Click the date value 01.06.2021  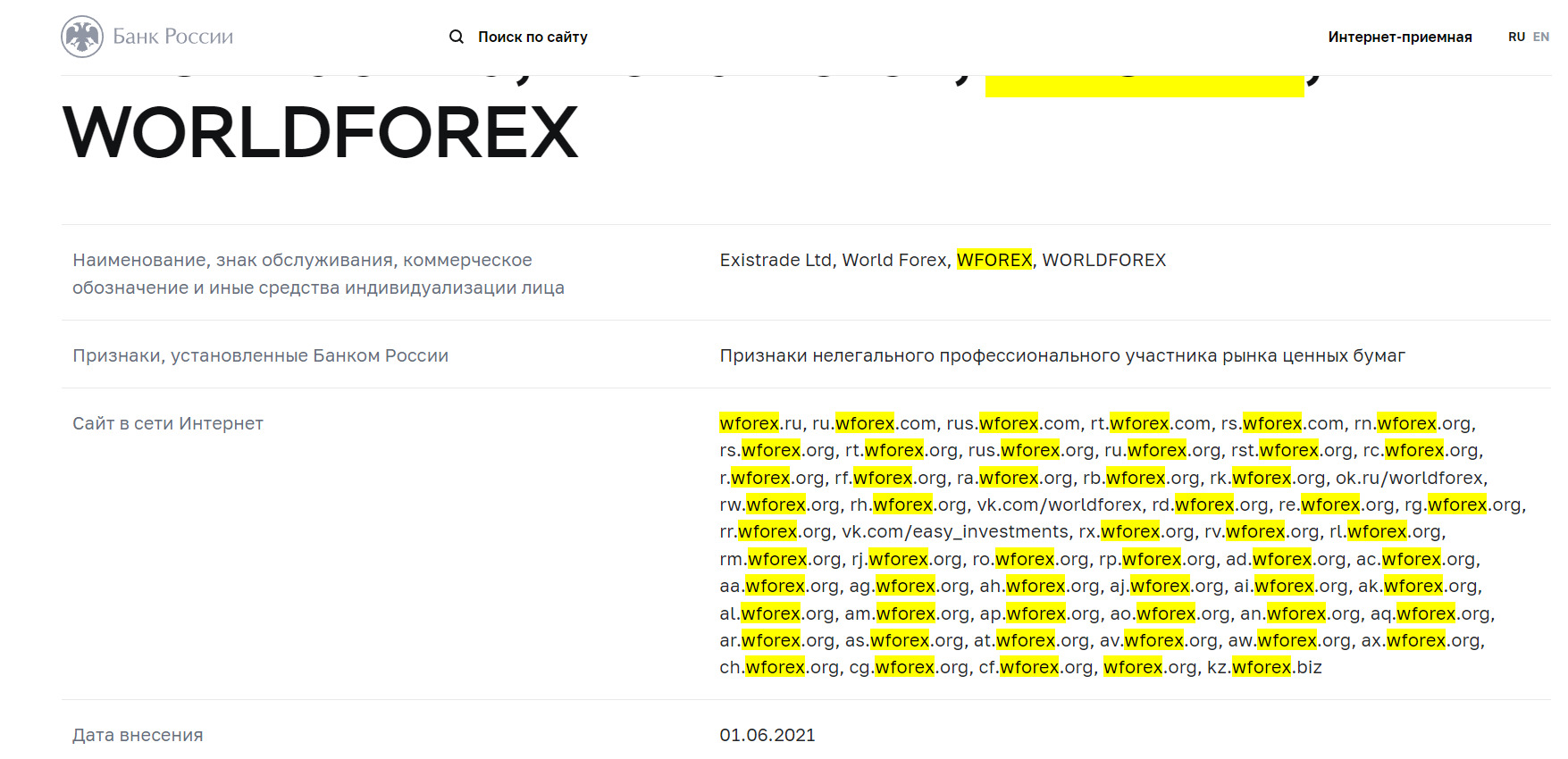coord(767,735)
